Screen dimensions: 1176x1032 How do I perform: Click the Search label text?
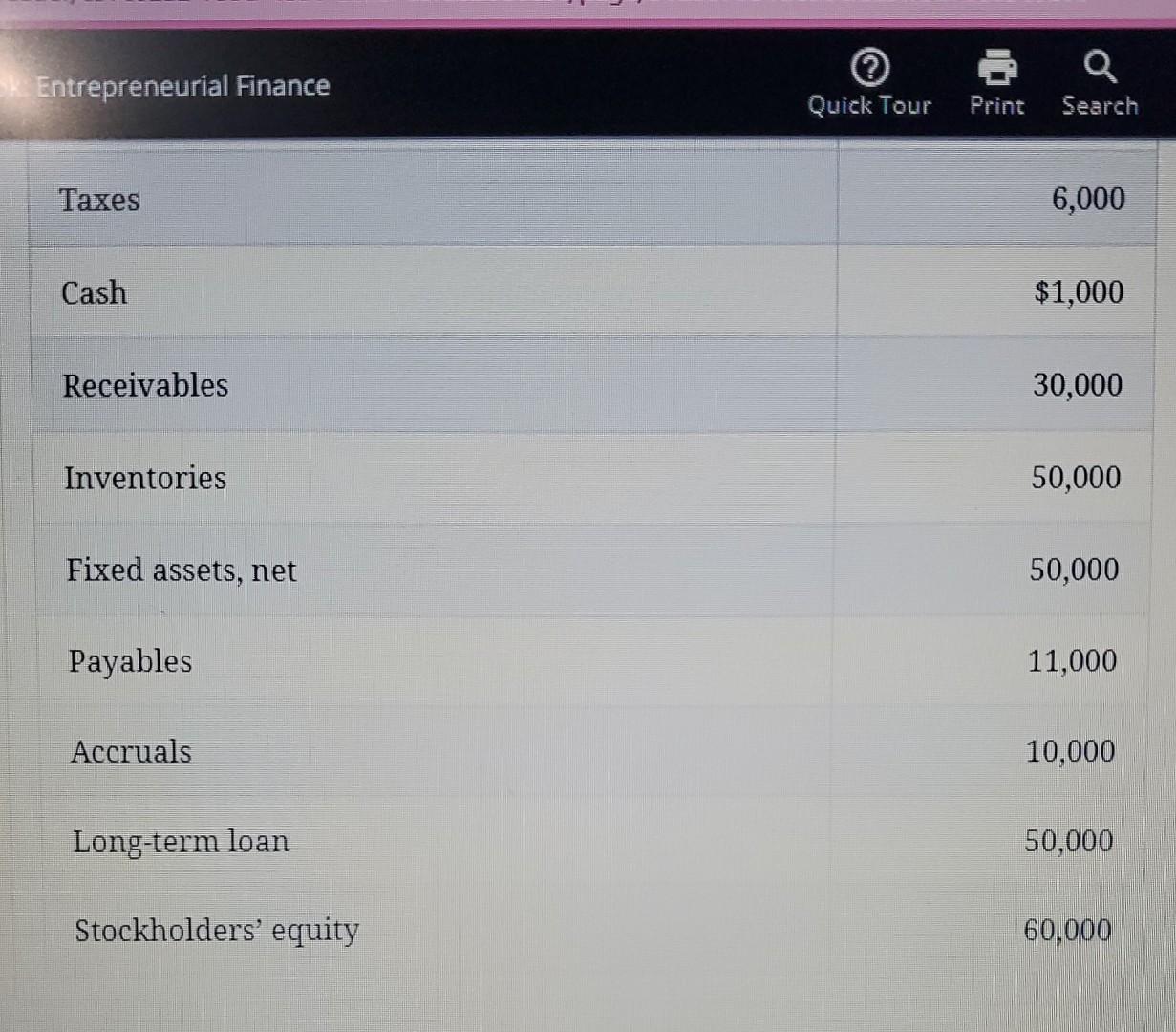click(x=1099, y=106)
